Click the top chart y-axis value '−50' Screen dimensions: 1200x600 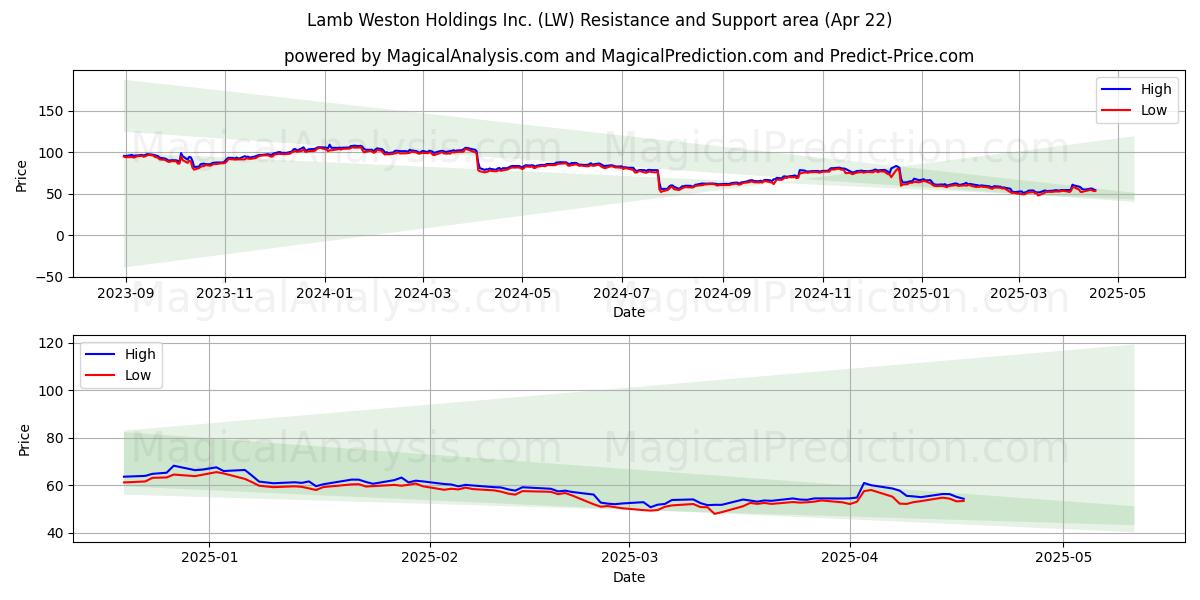(x=50, y=277)
